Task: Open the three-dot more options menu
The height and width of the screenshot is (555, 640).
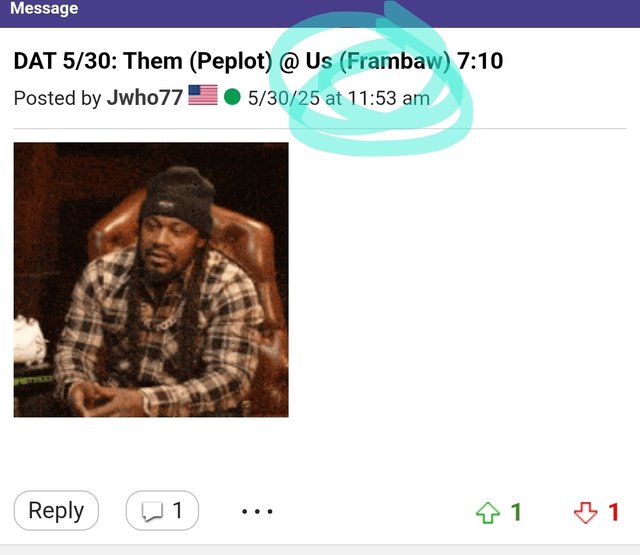Action: pos(257,511)
